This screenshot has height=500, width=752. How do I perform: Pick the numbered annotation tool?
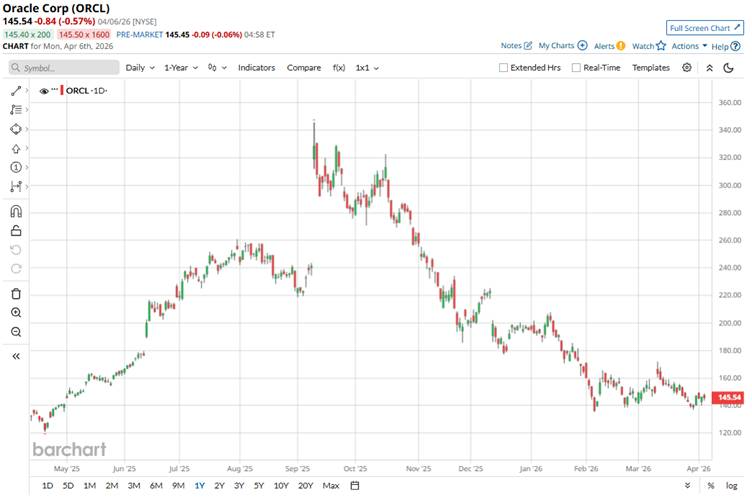tap(16, 167)
